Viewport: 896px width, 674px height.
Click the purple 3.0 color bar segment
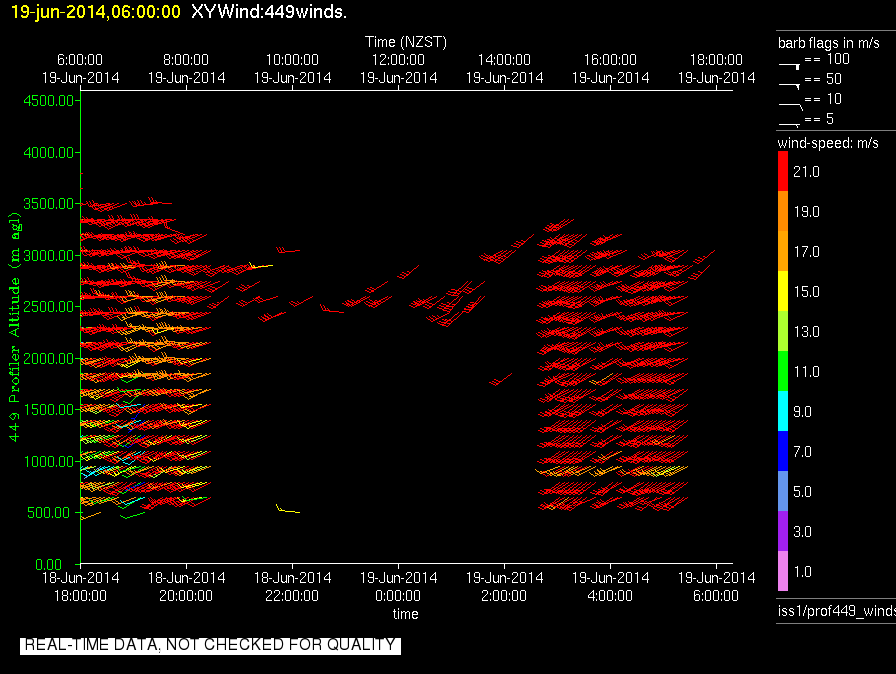click(x=783, y=531)
